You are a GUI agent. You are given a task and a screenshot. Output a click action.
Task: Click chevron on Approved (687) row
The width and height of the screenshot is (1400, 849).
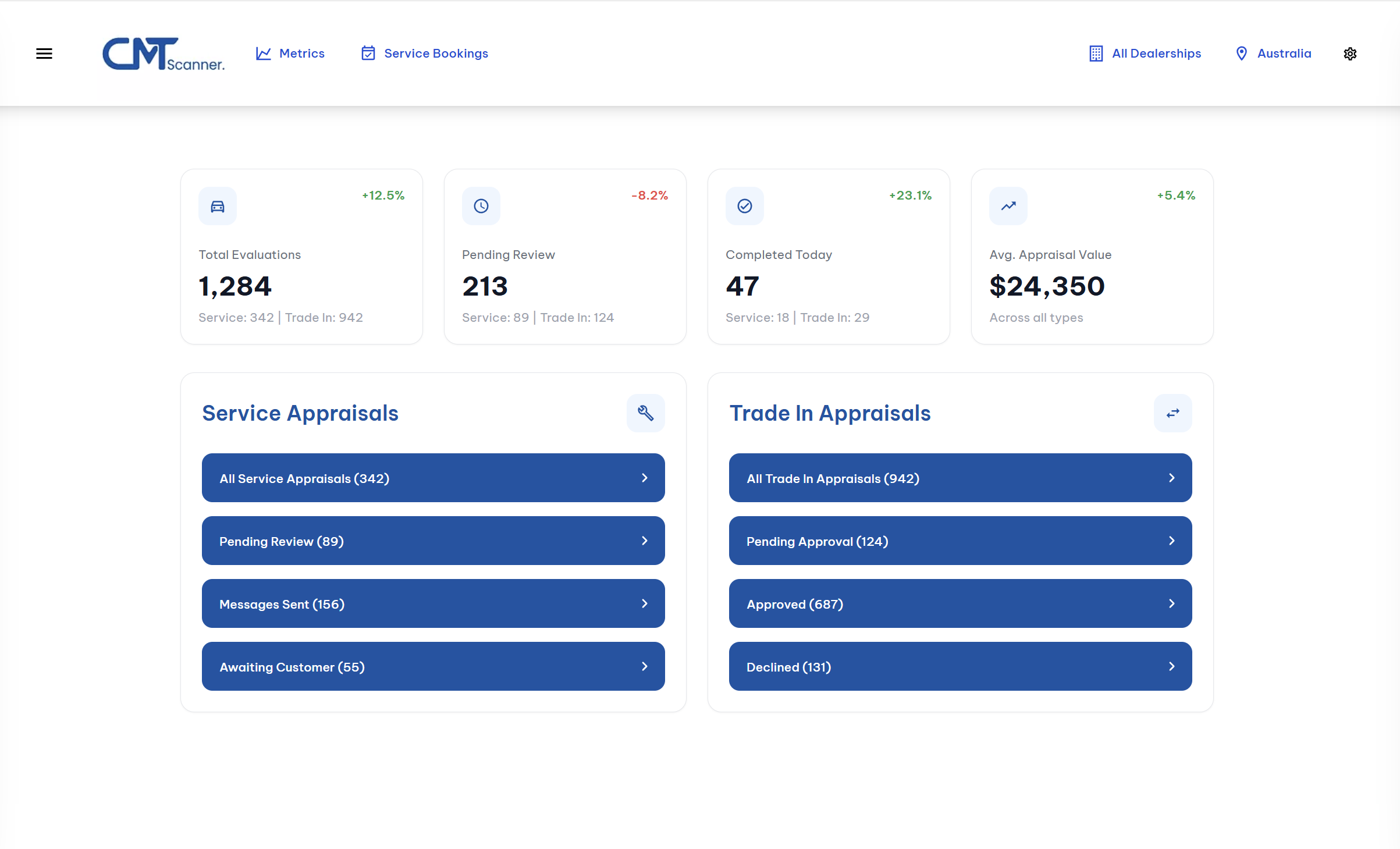tap(1172, 603)
